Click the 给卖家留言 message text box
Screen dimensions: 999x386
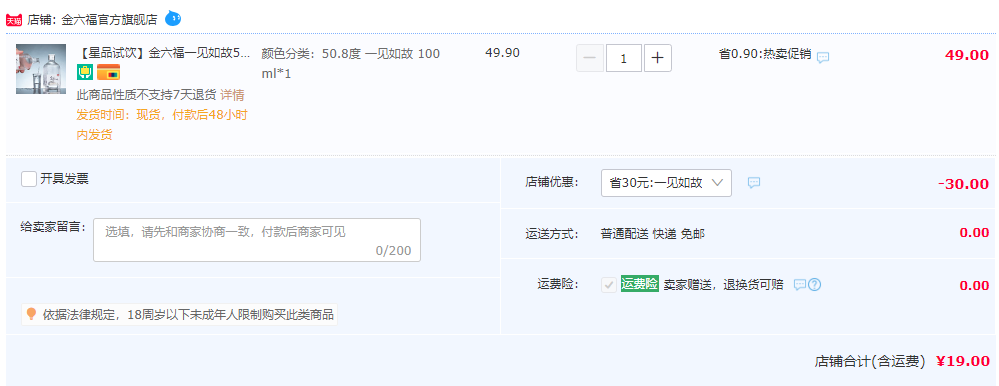(257, 239)
